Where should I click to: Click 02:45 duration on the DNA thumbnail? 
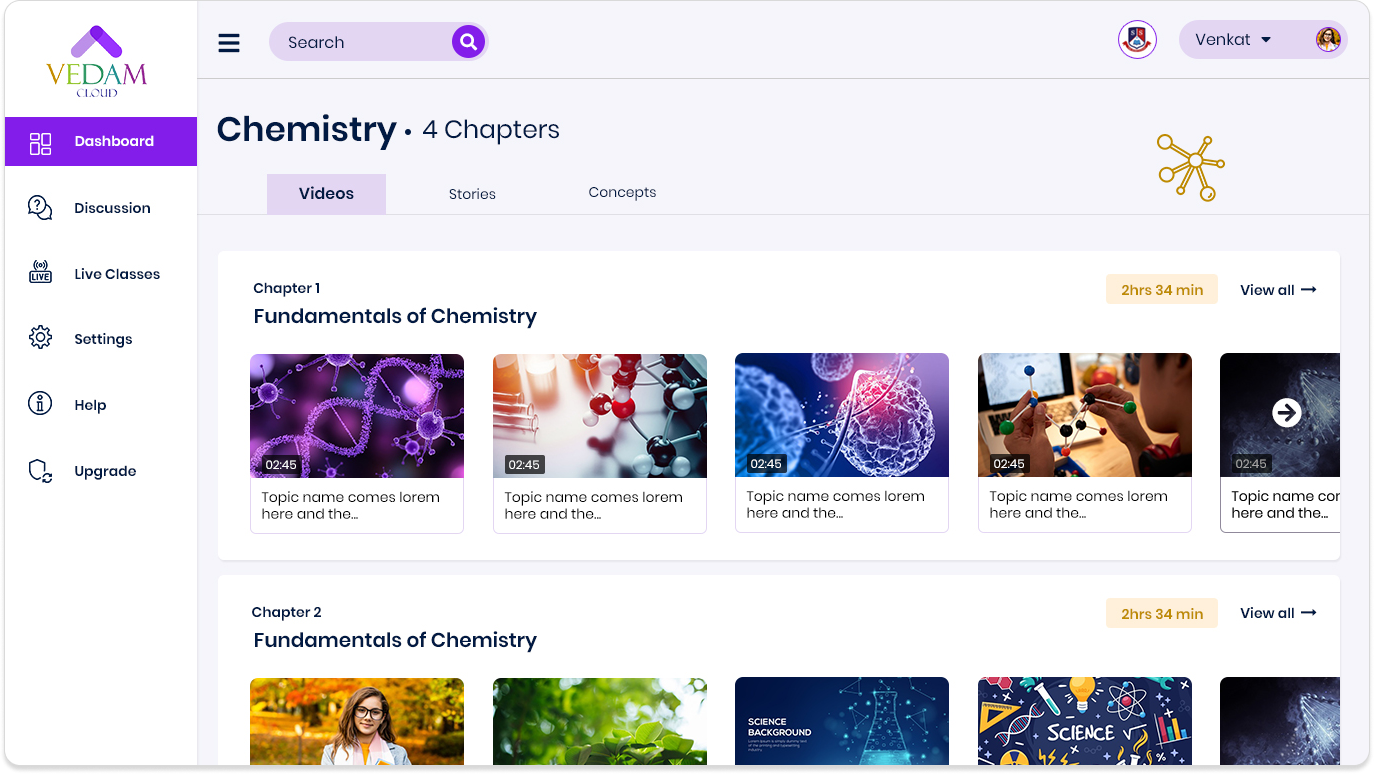click(281, 465)
